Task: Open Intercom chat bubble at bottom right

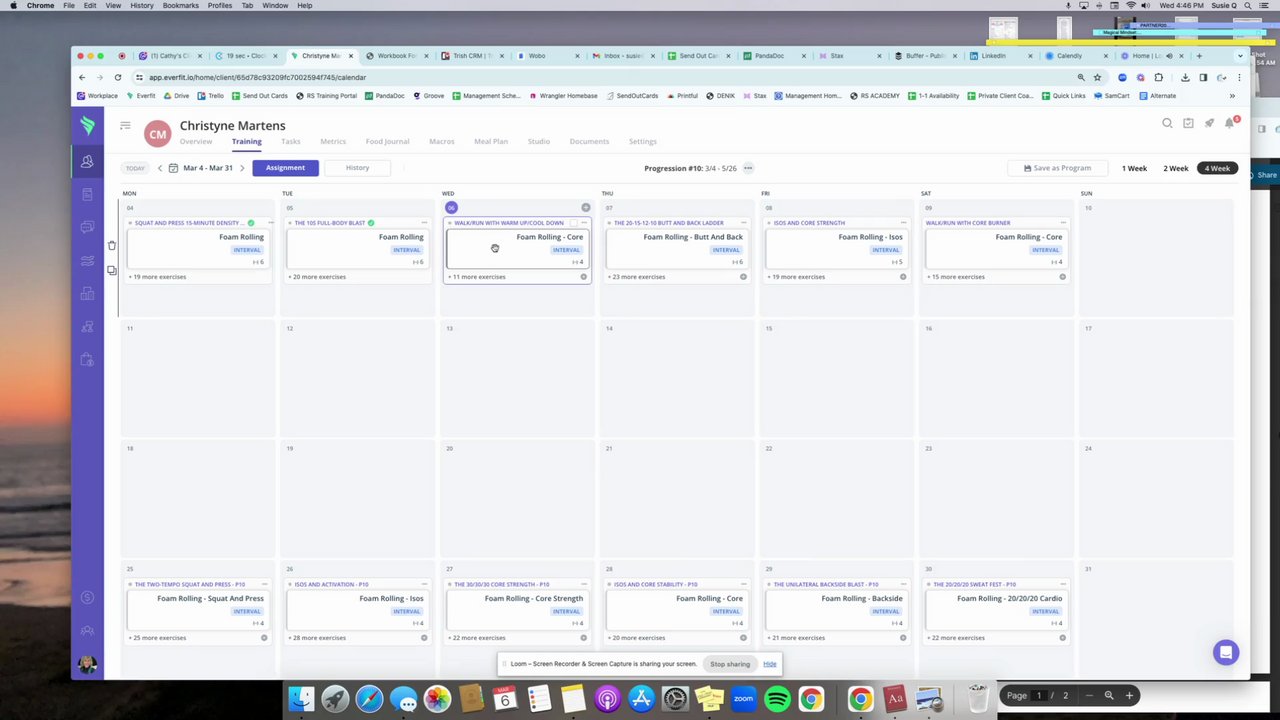Action: (x=1226, y=652)
